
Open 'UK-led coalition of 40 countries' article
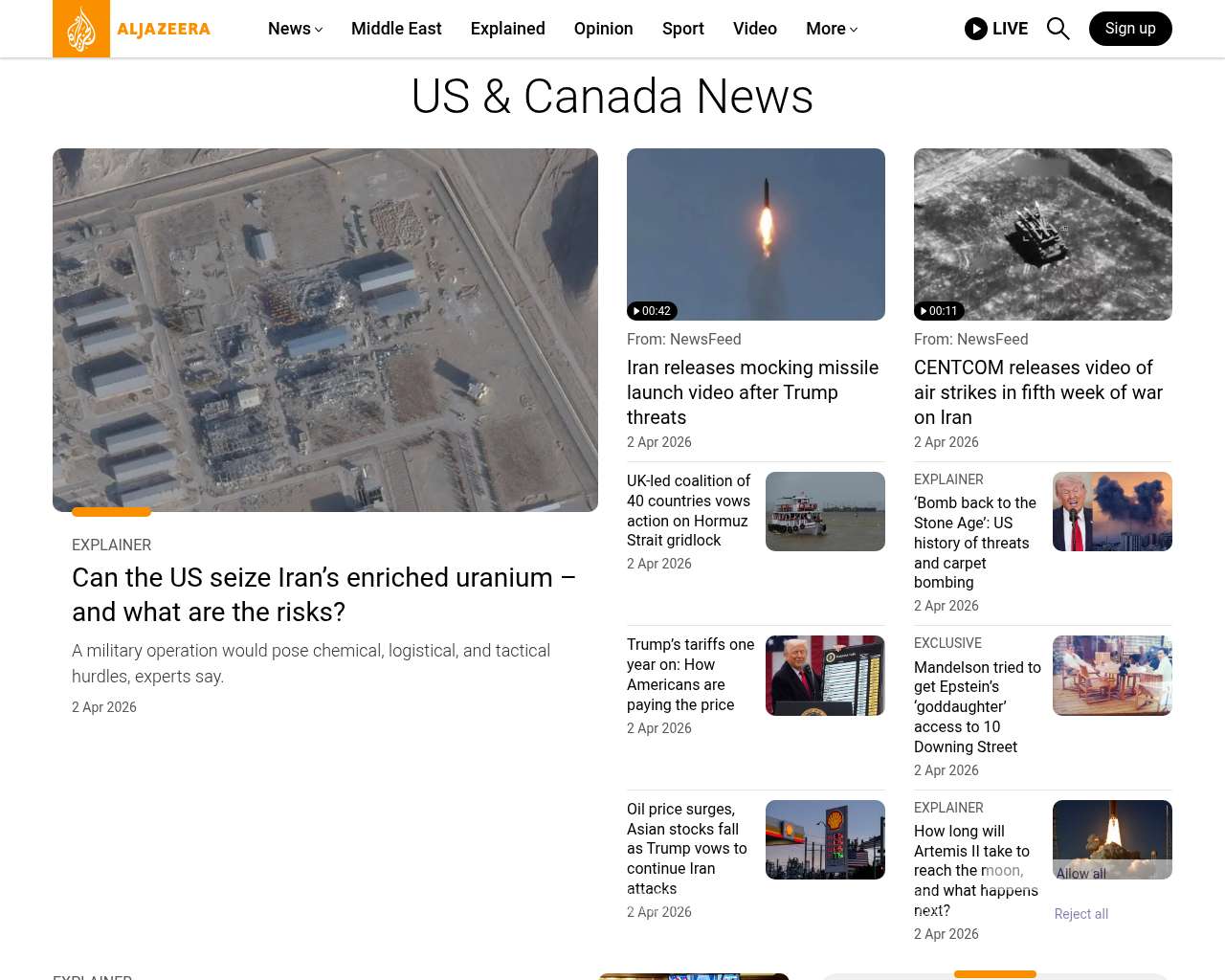coord(689,510)
